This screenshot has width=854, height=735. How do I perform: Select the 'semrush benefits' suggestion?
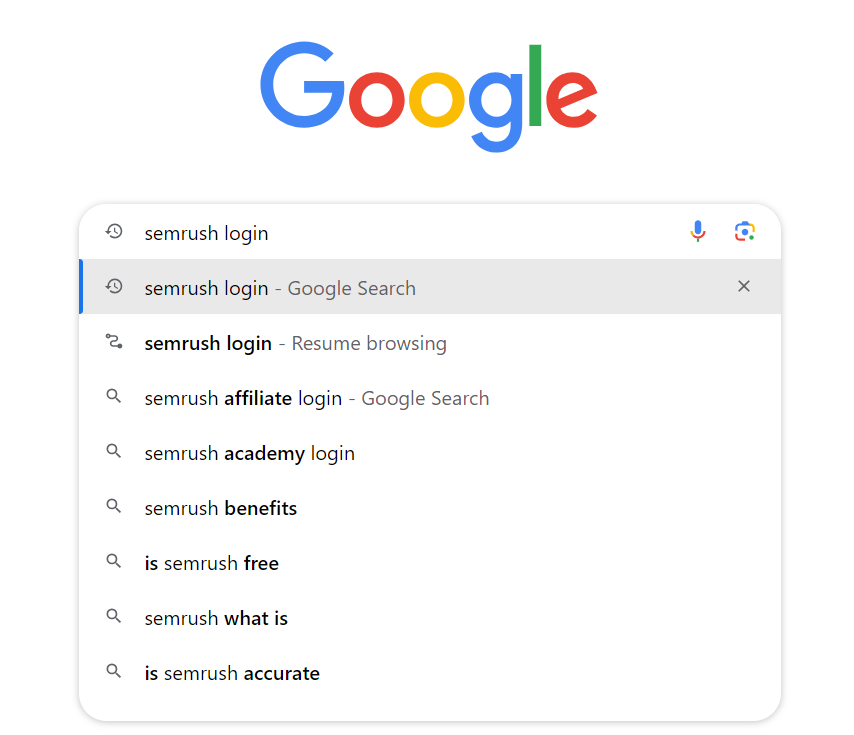[221, 507]
